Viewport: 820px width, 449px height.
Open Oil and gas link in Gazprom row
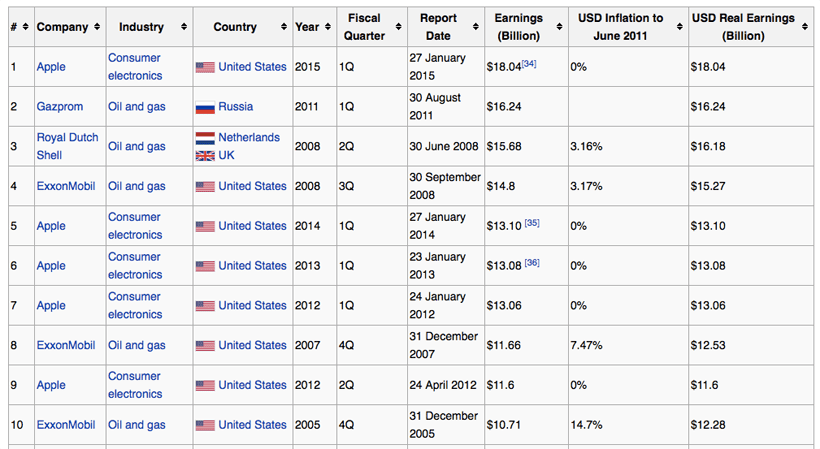click(137, 106)
